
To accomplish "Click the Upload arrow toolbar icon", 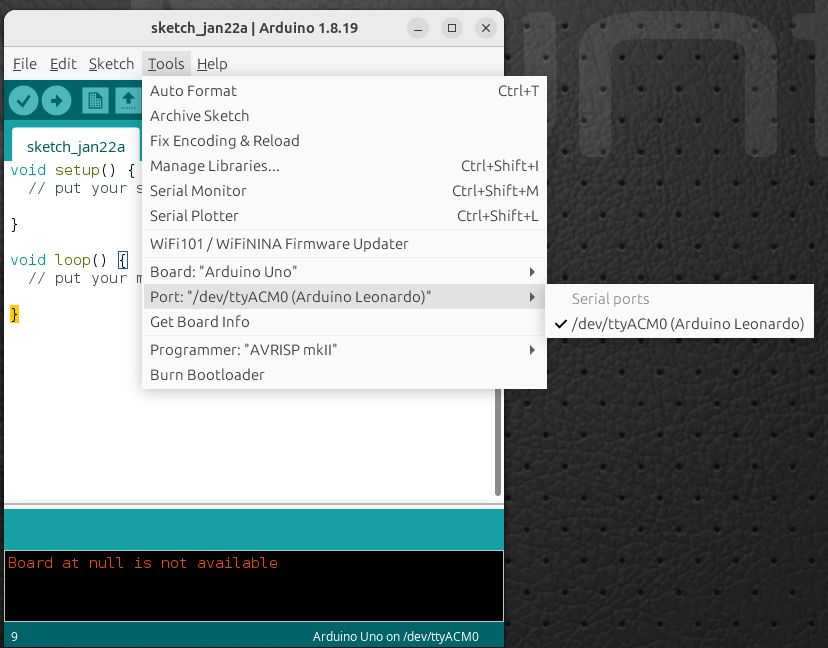I will coord(57,100).
